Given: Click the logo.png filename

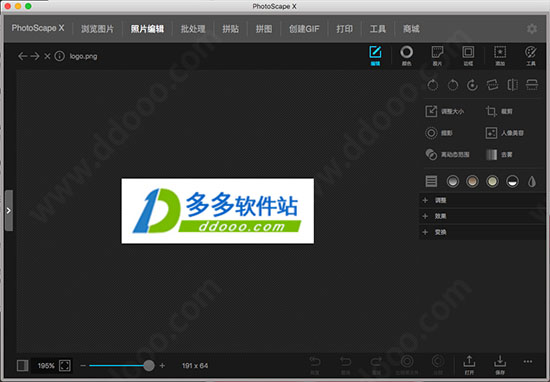Looking at the screenshot, I should tap(83, 56).
